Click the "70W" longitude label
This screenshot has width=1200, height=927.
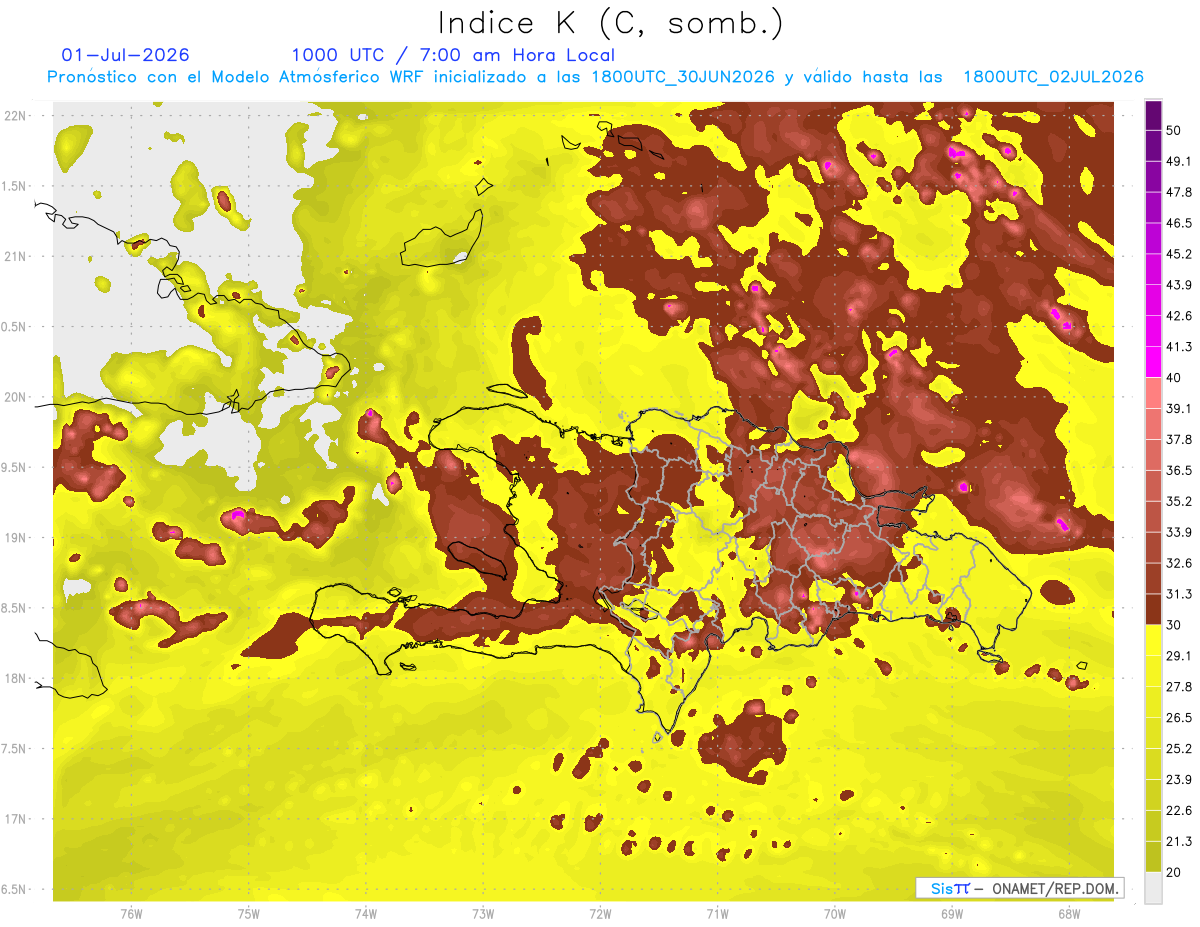[x=835, y=913]
